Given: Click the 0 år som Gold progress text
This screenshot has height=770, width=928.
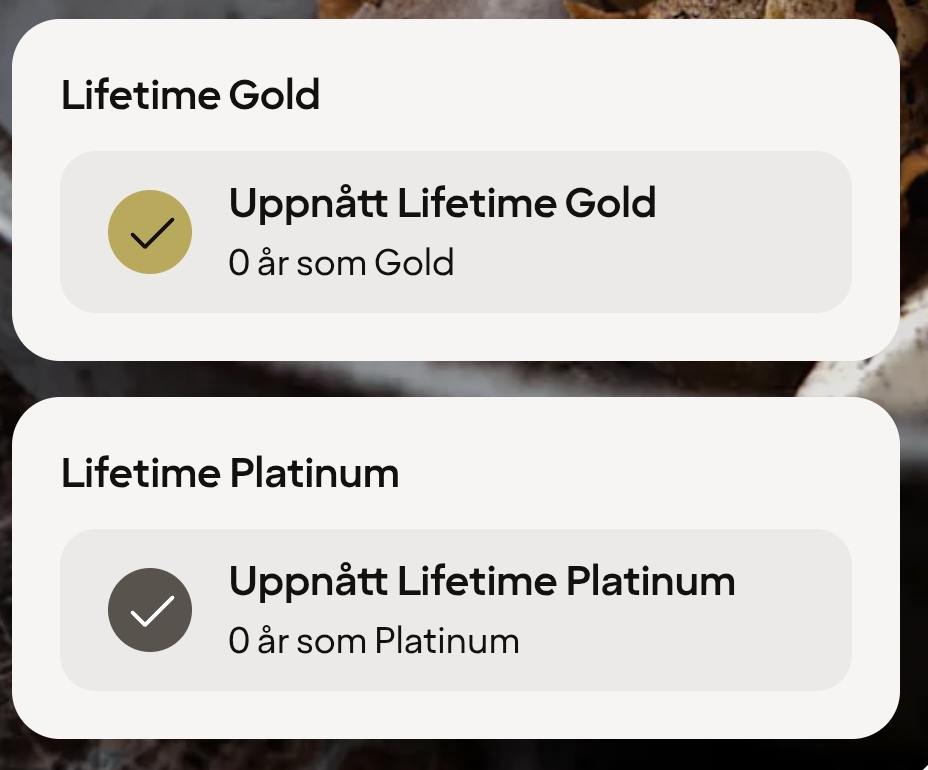Looking at the screenshot, I should (x=341, y=262).
